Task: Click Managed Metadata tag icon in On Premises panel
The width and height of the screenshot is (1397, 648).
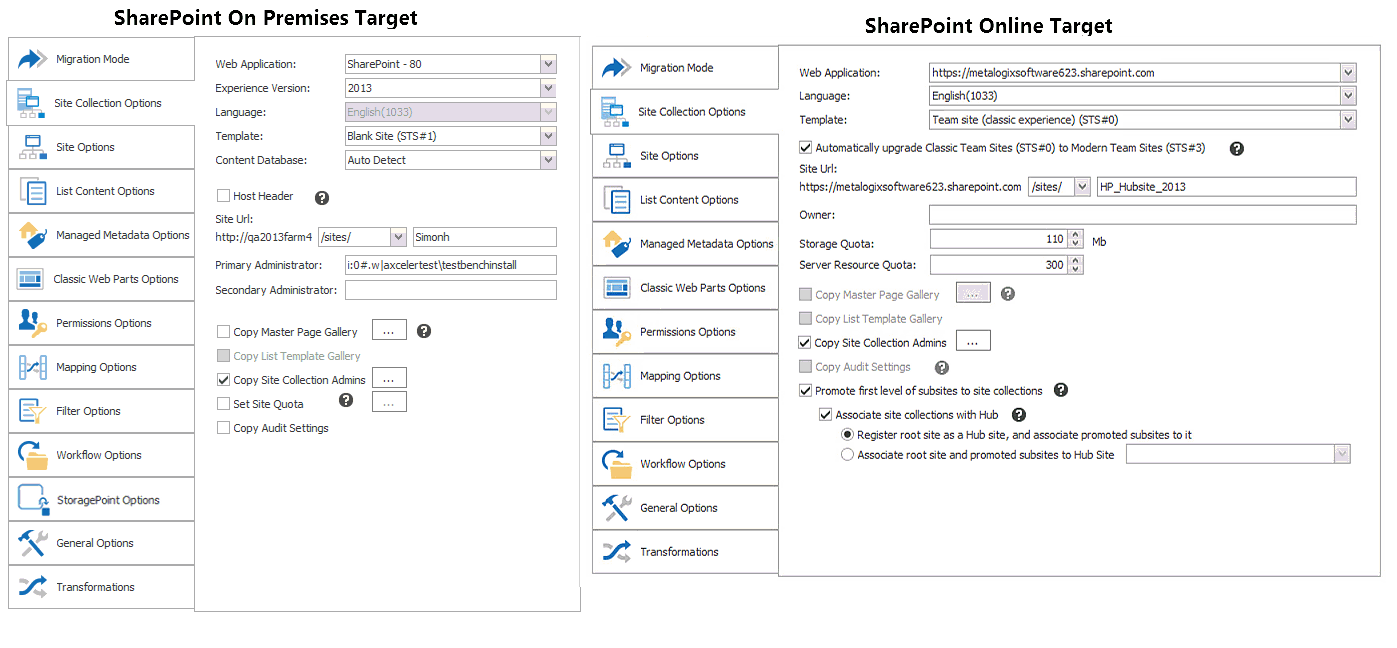Action: pyautogui.click(x=33, y=235)
